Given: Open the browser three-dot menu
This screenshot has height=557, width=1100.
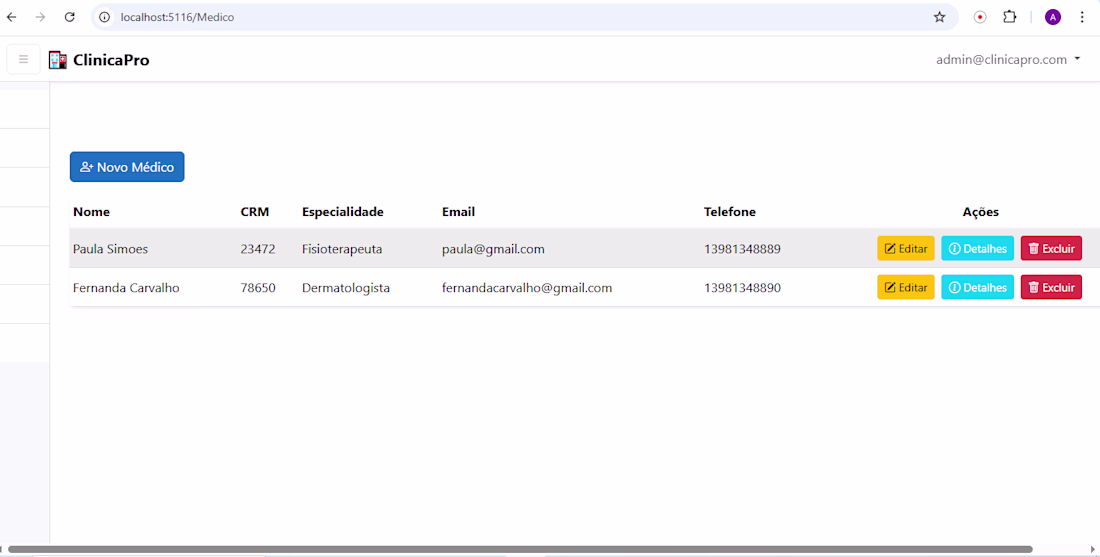Looking at the screenshot, I should click(x=1082, y=17).
